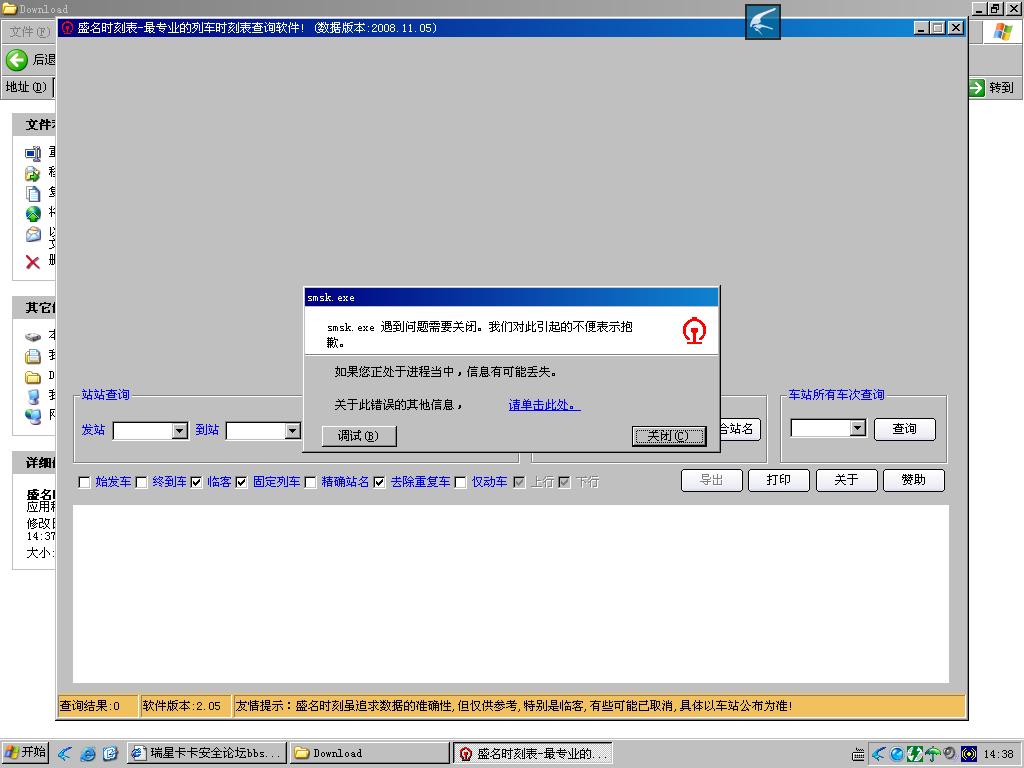
Task: Click the Rising bird icon in title bar
Action: 762,22
